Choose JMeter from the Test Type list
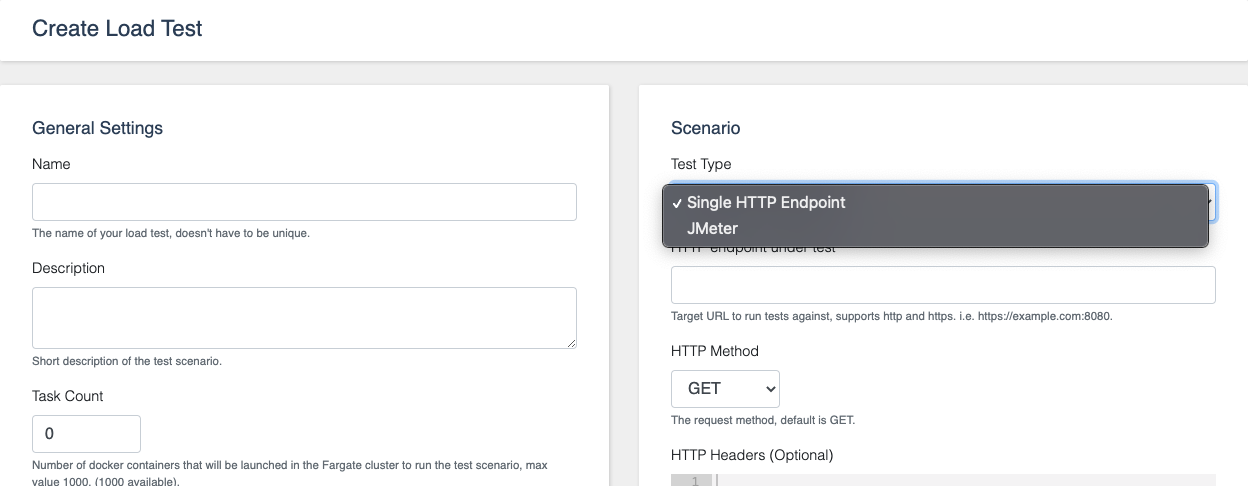The image size is (1248, 486). (x=712, y=228)
